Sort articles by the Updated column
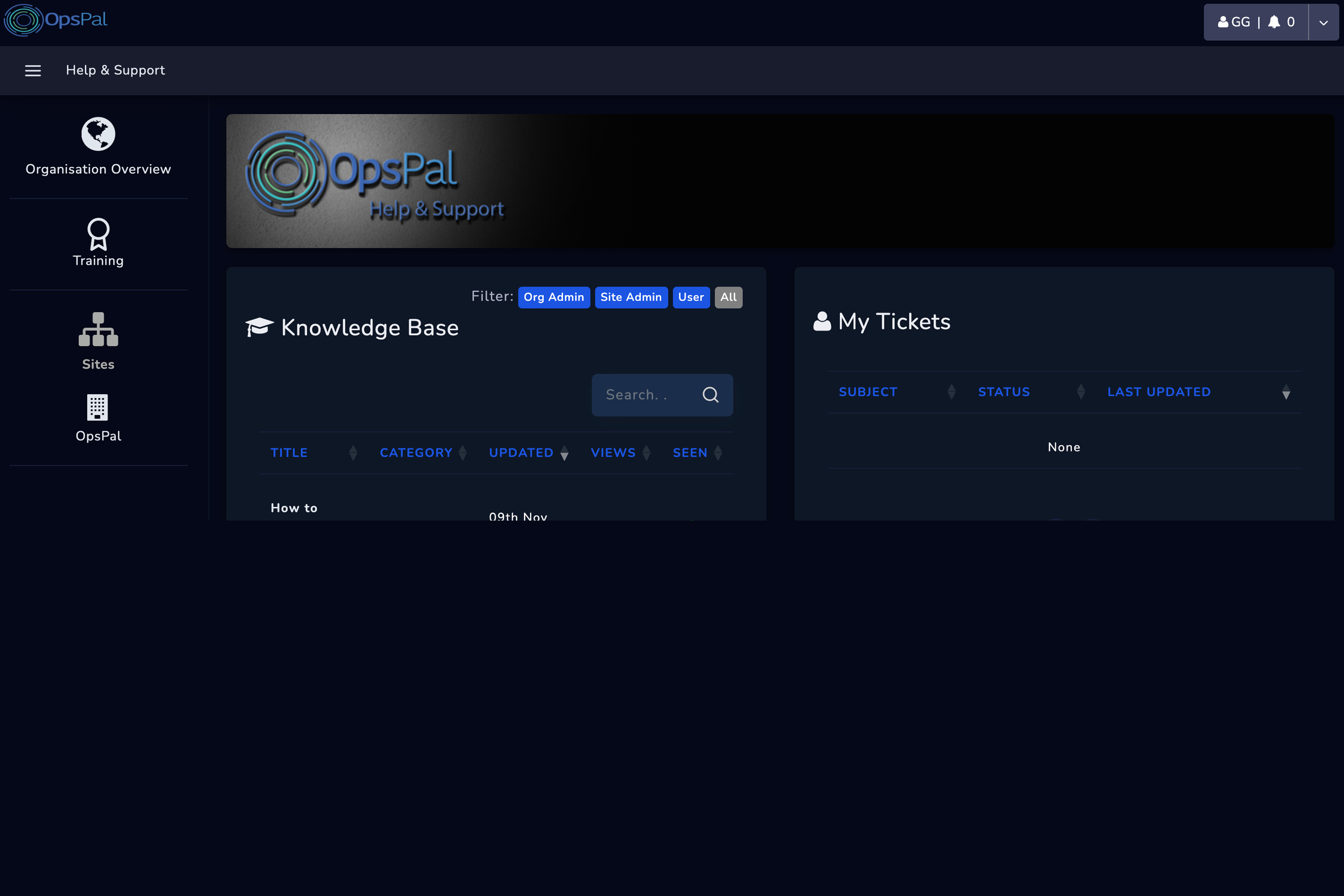1344x896 pixels. click(x=521, y=452)
